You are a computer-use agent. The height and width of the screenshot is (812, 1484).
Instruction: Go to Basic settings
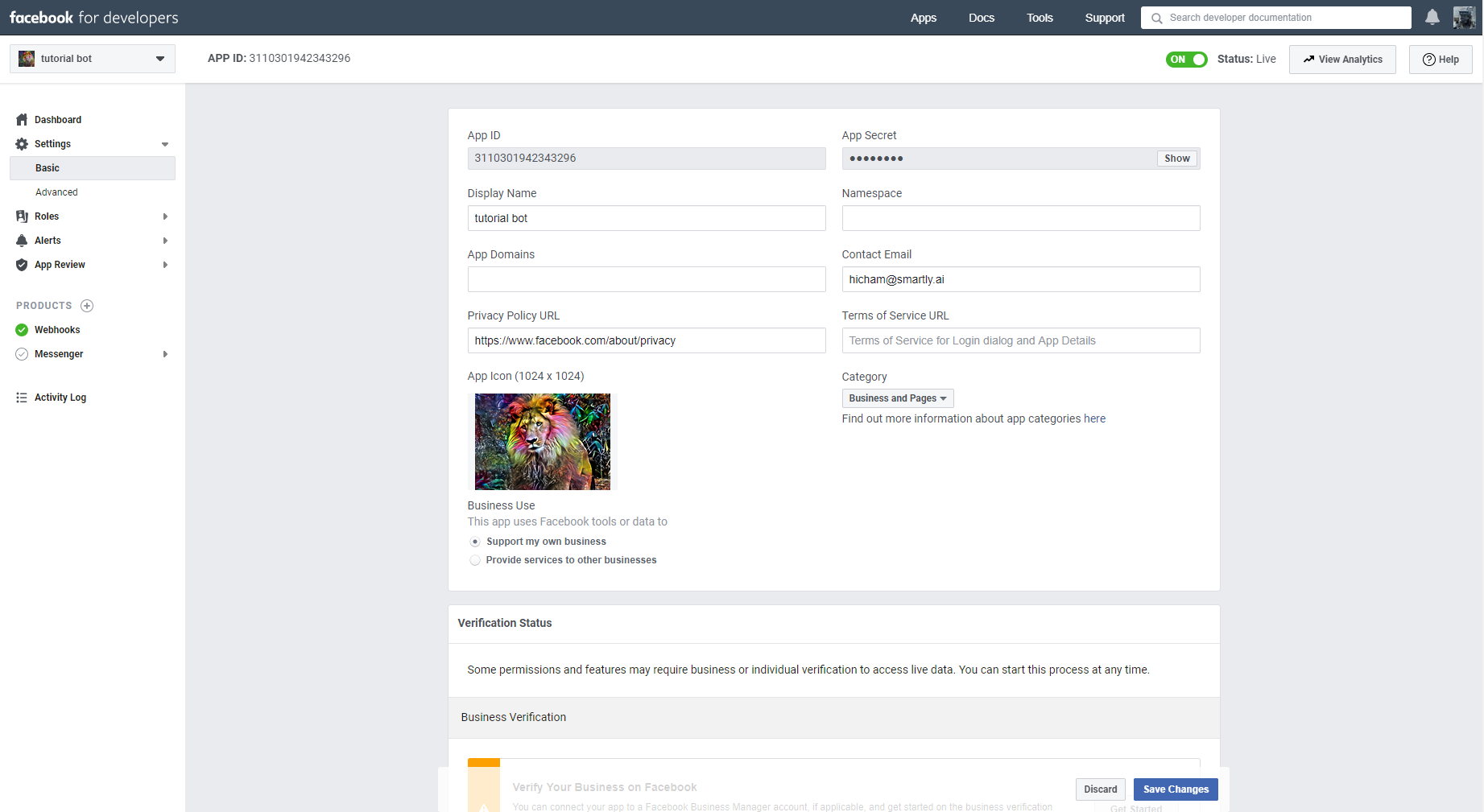click(93, 168)
